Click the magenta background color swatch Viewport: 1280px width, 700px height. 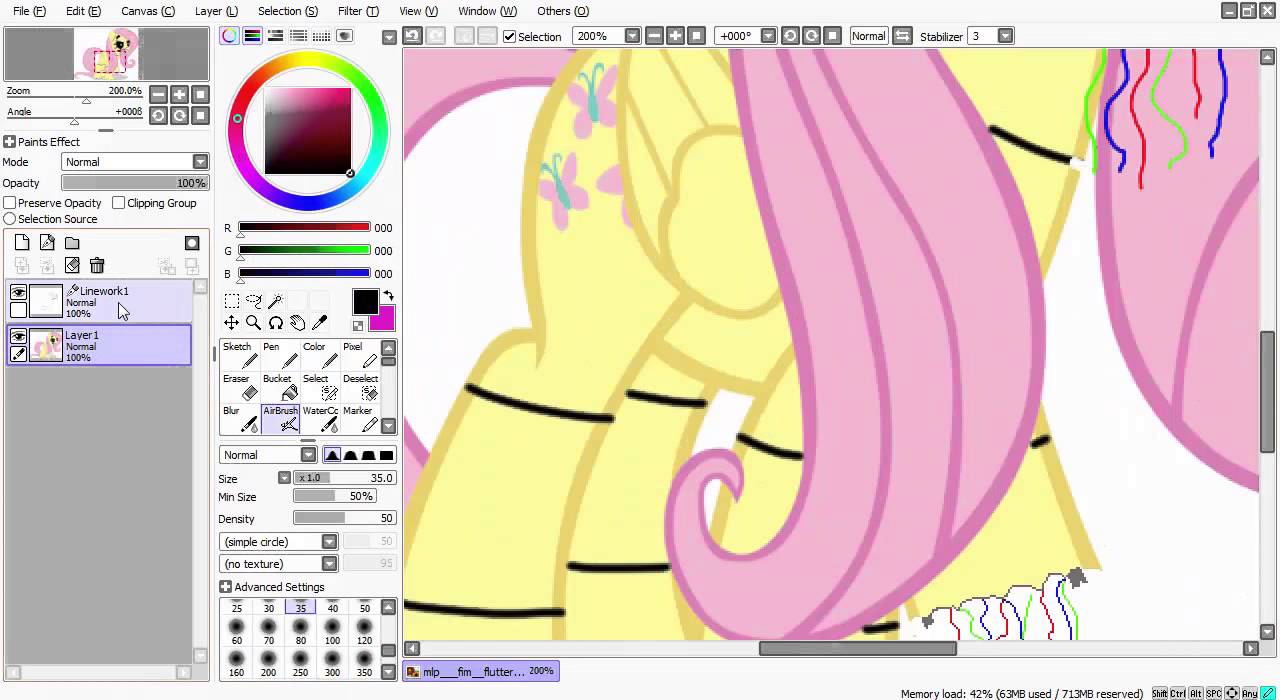[x=383, y=319]
